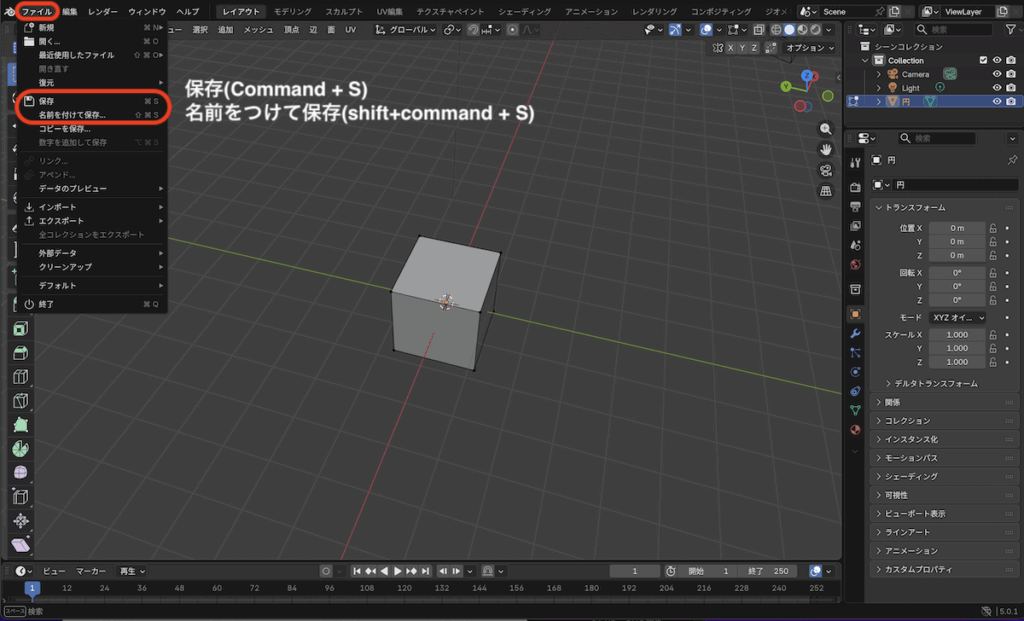Open the modifiers wrench tab in properties
This screenshot has width=1024, height=621.
855,332
